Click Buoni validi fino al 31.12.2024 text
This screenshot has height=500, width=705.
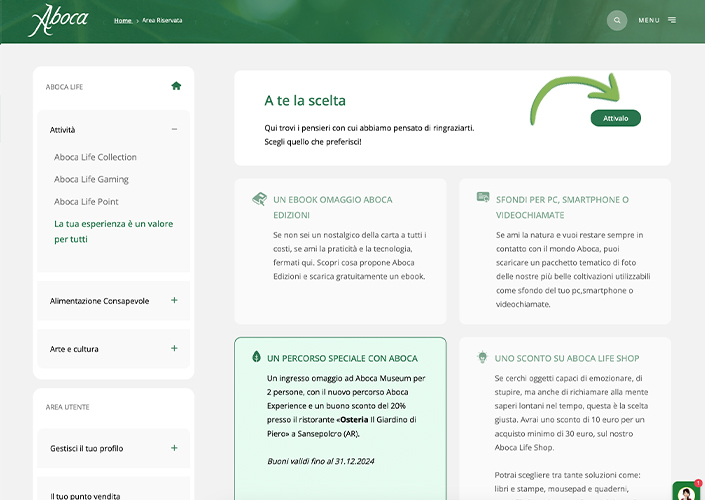[321, 461]
